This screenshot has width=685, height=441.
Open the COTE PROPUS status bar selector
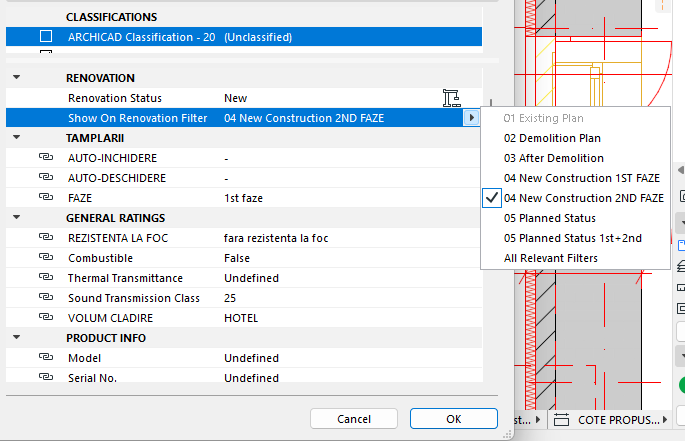611,420
